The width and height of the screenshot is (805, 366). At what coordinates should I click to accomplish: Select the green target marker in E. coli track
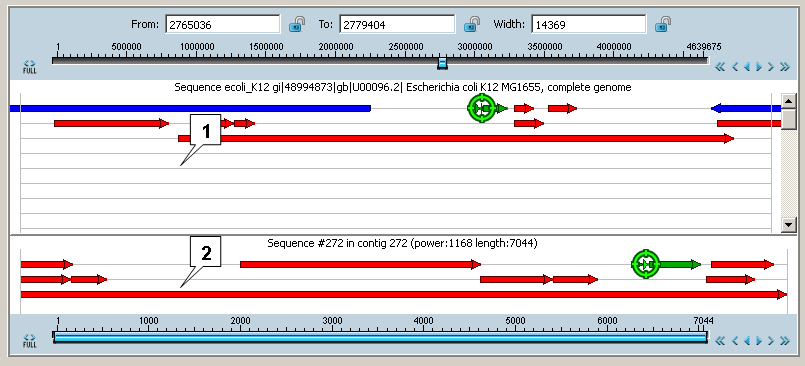click(482, 108)
